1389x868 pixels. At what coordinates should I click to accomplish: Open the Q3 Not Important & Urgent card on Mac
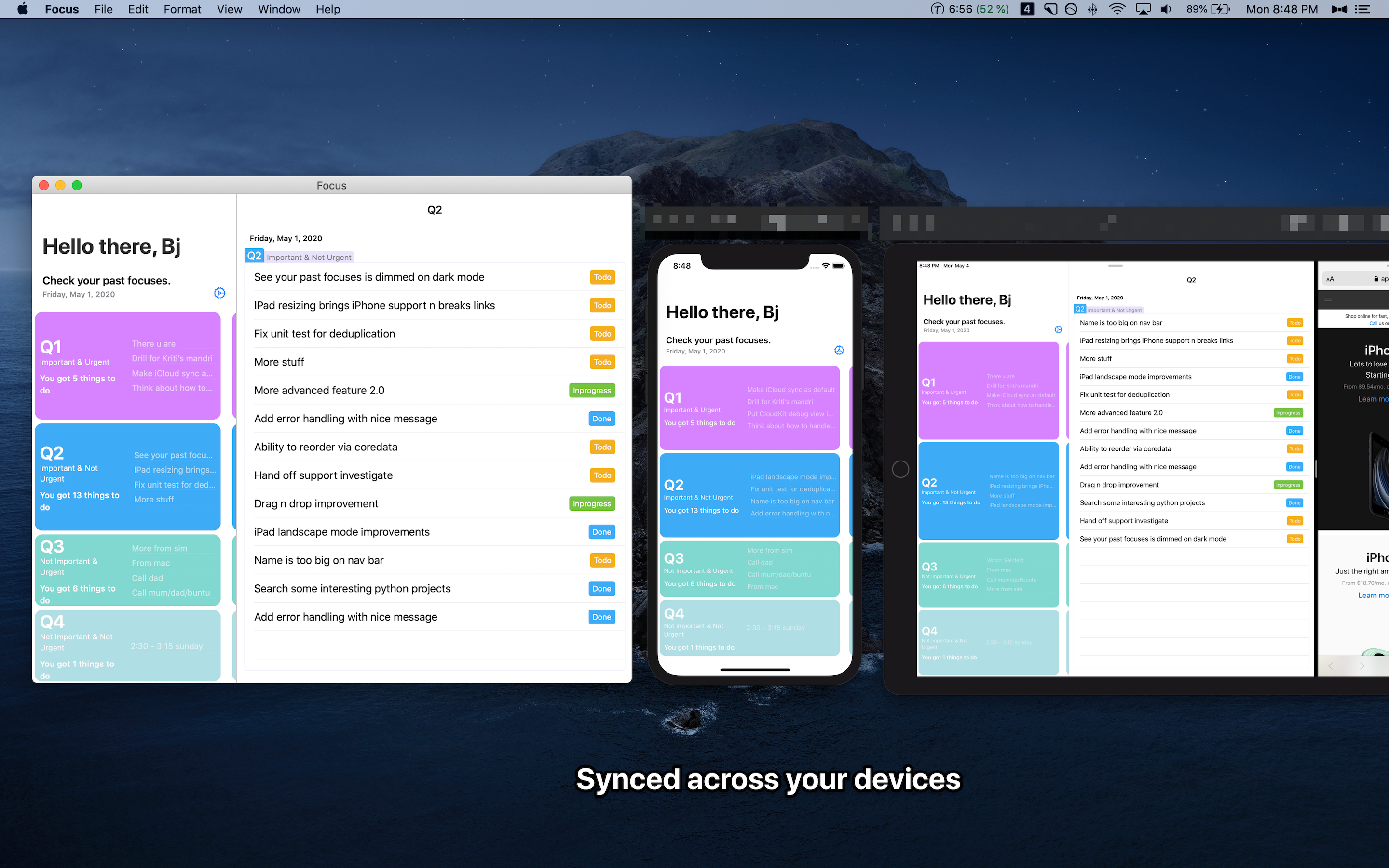tap(127, 570)
